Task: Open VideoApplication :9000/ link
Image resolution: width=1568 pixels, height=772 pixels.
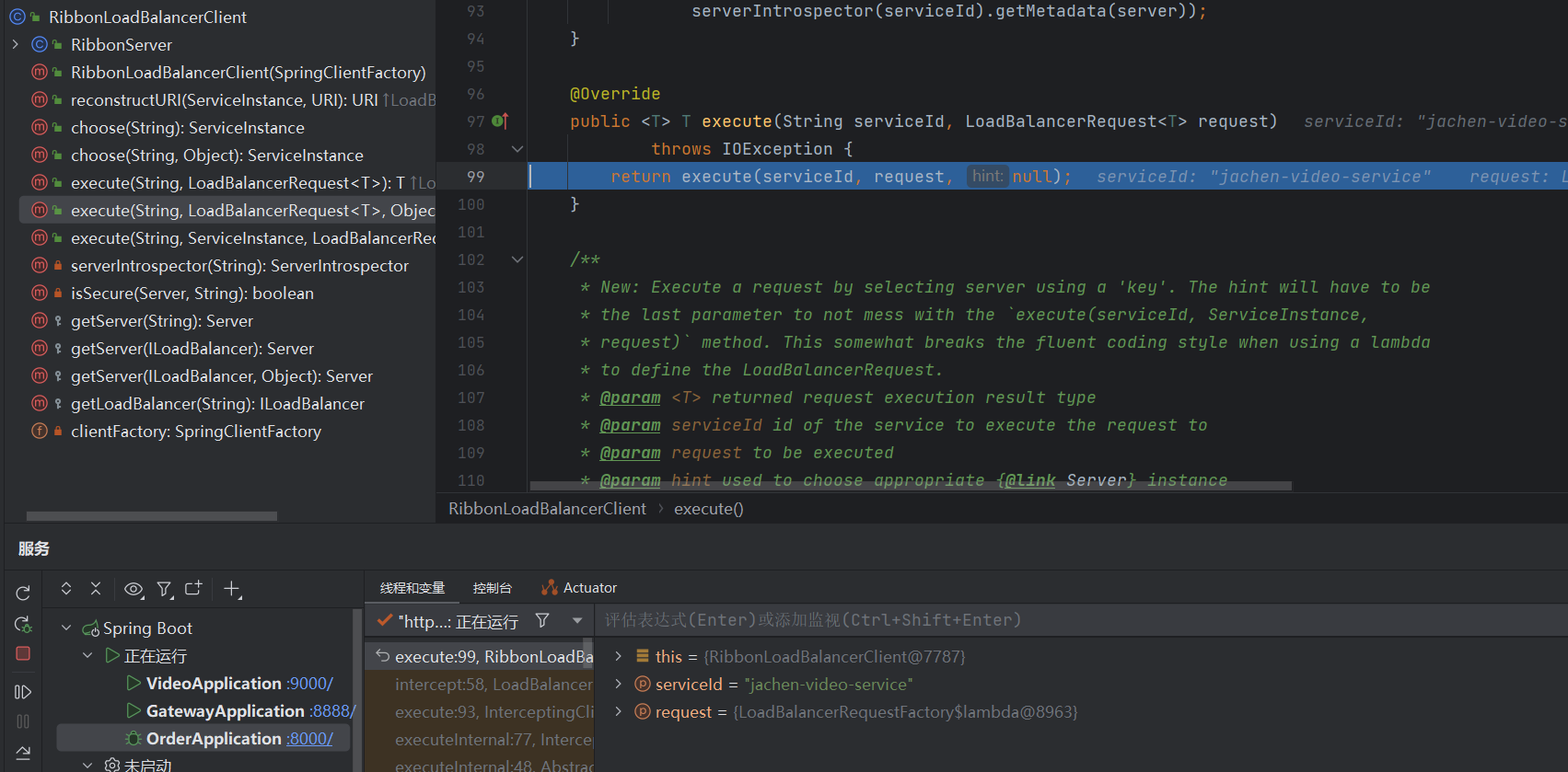Action: coord(309,684)
